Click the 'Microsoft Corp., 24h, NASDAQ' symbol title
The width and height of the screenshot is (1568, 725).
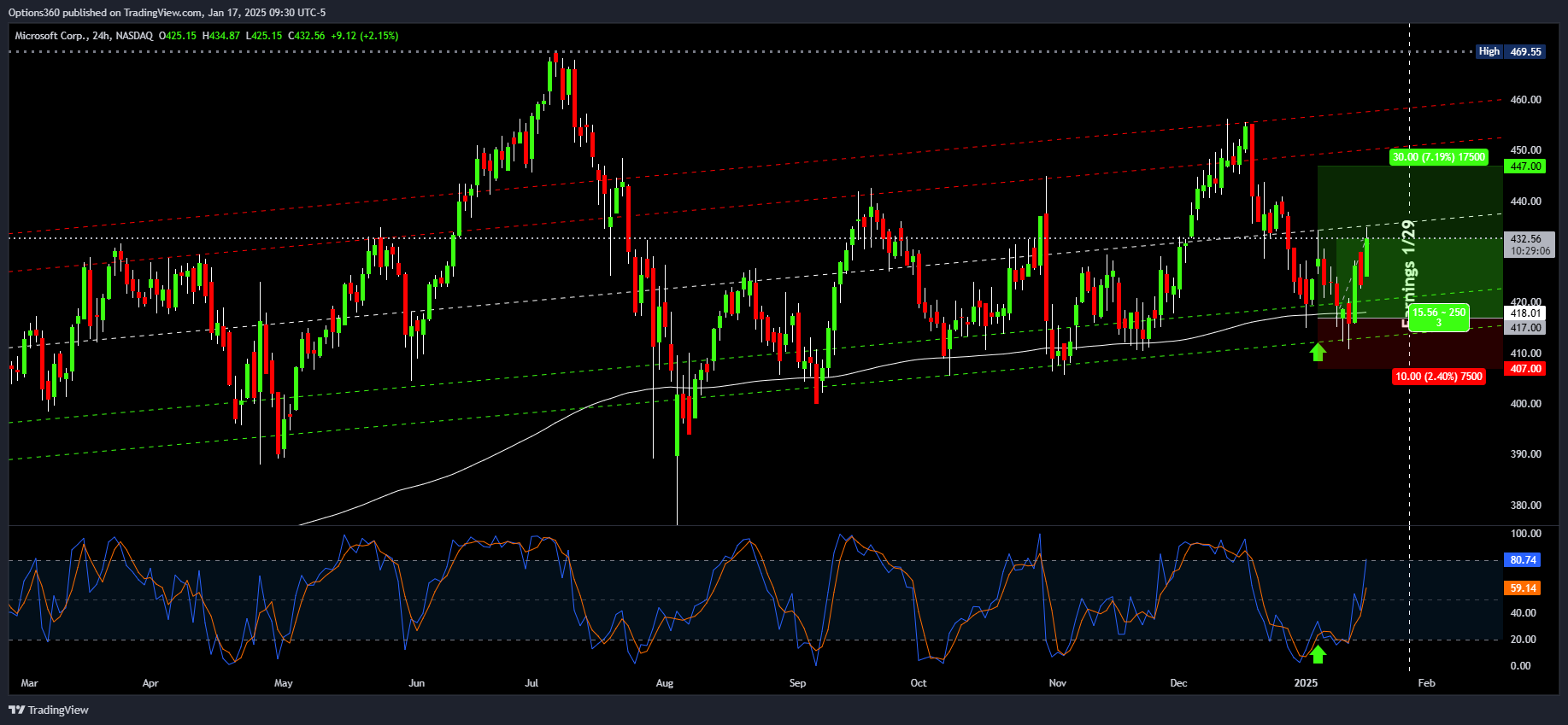click(x=84, y=36)
